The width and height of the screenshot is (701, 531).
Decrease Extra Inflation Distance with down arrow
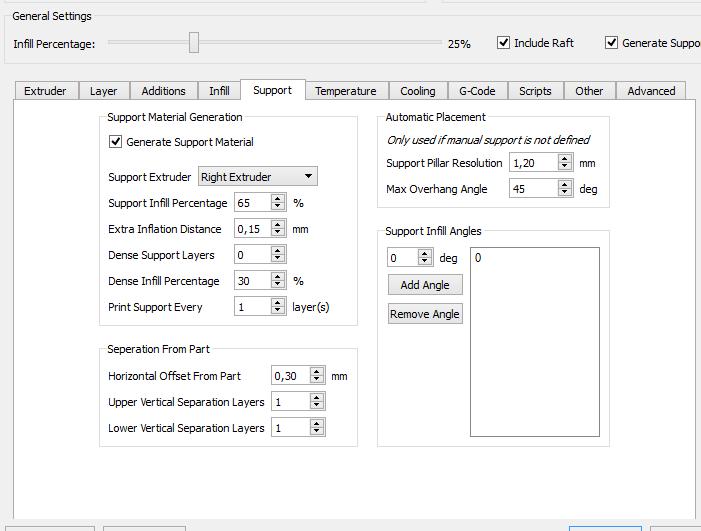click(278, 233)
